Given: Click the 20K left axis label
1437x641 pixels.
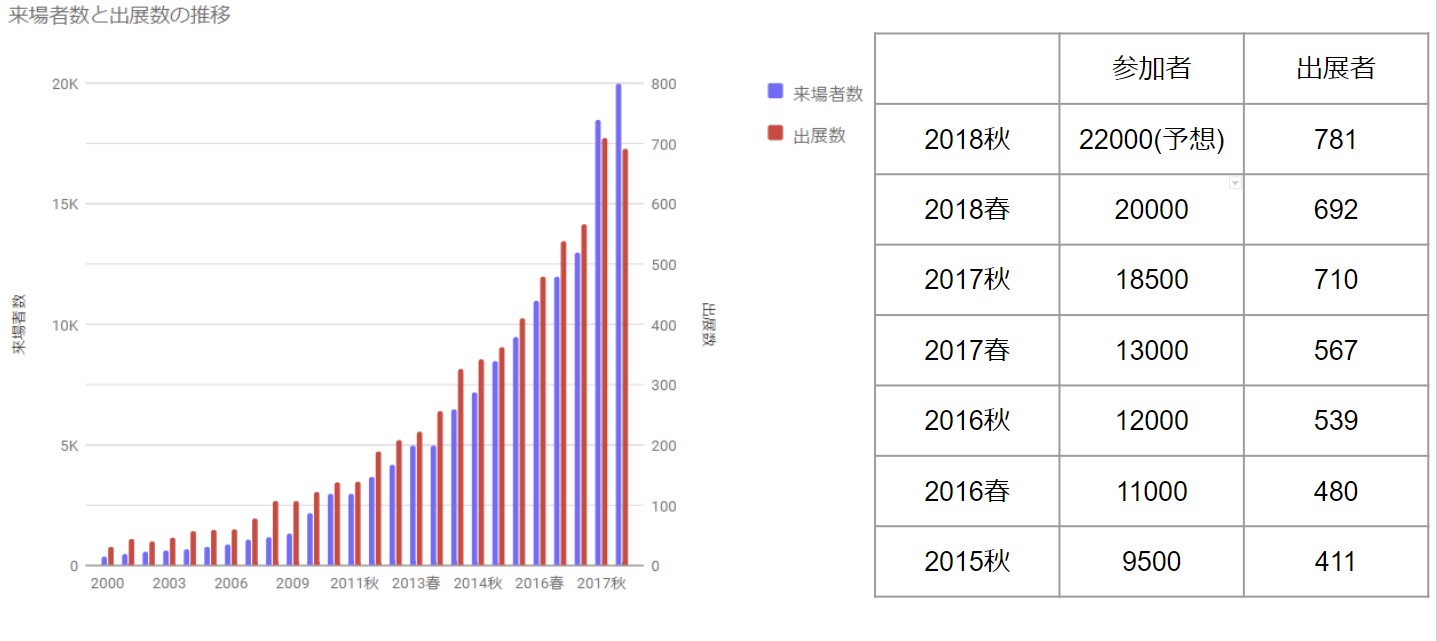Looking at the screenshot, I should 65,84.
